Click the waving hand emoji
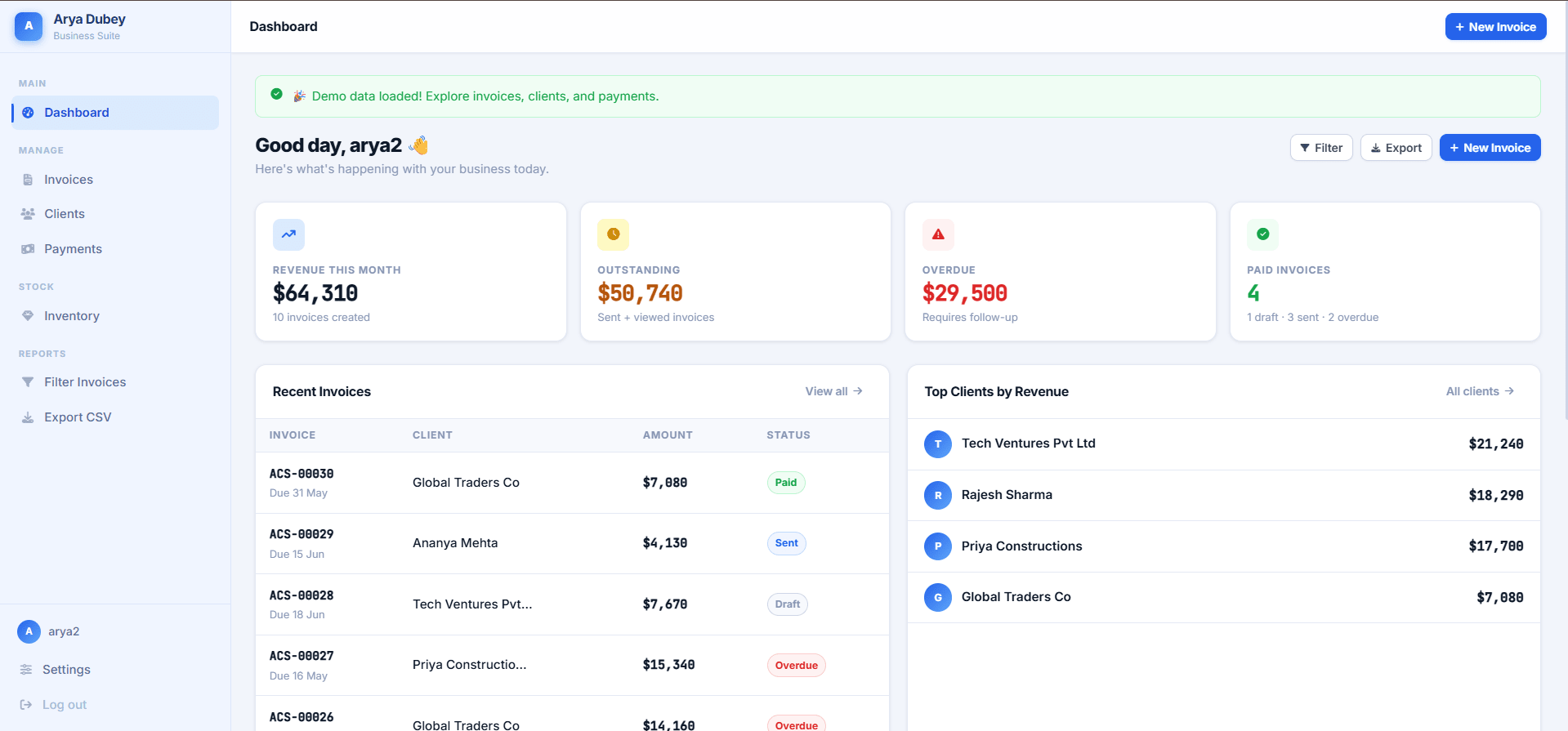Image resolution: width=1568 pixels, height=731 pixels. [418, 145]
